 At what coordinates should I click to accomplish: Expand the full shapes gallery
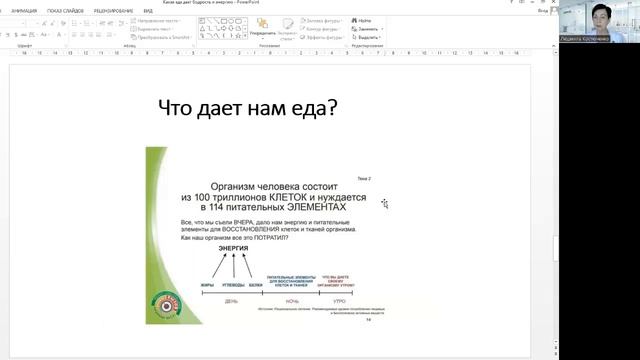pyautogui.click(x=245, y=36)
